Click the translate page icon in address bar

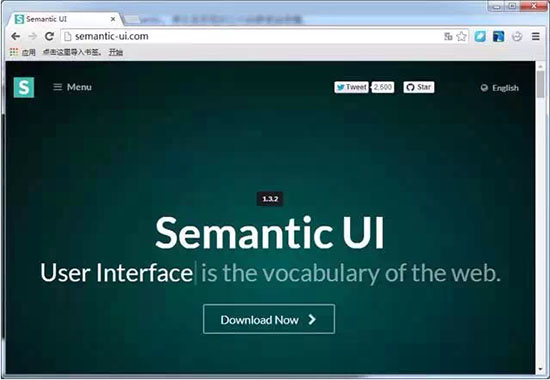click(x=448, y=36)
